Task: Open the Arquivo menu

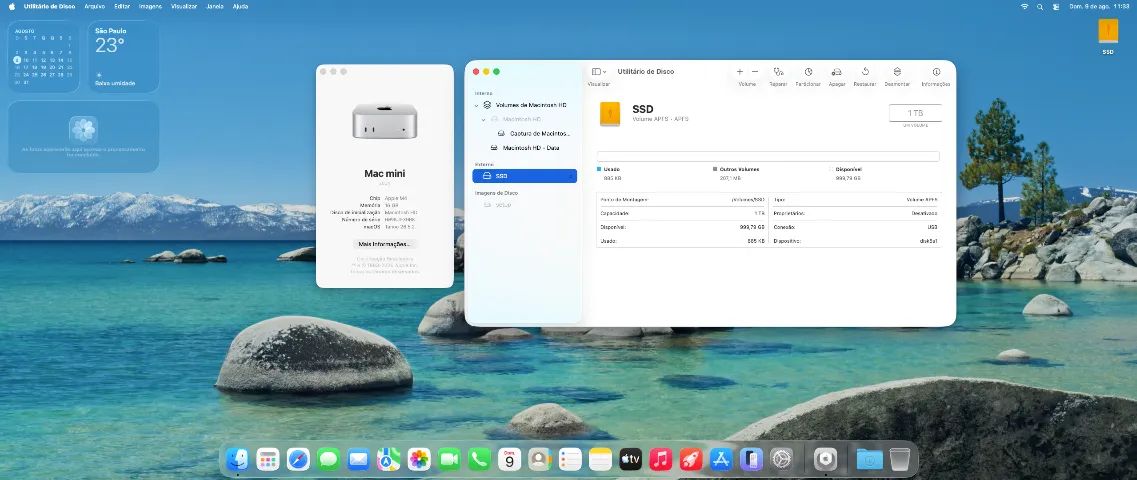Action: (x=94, y=6)
